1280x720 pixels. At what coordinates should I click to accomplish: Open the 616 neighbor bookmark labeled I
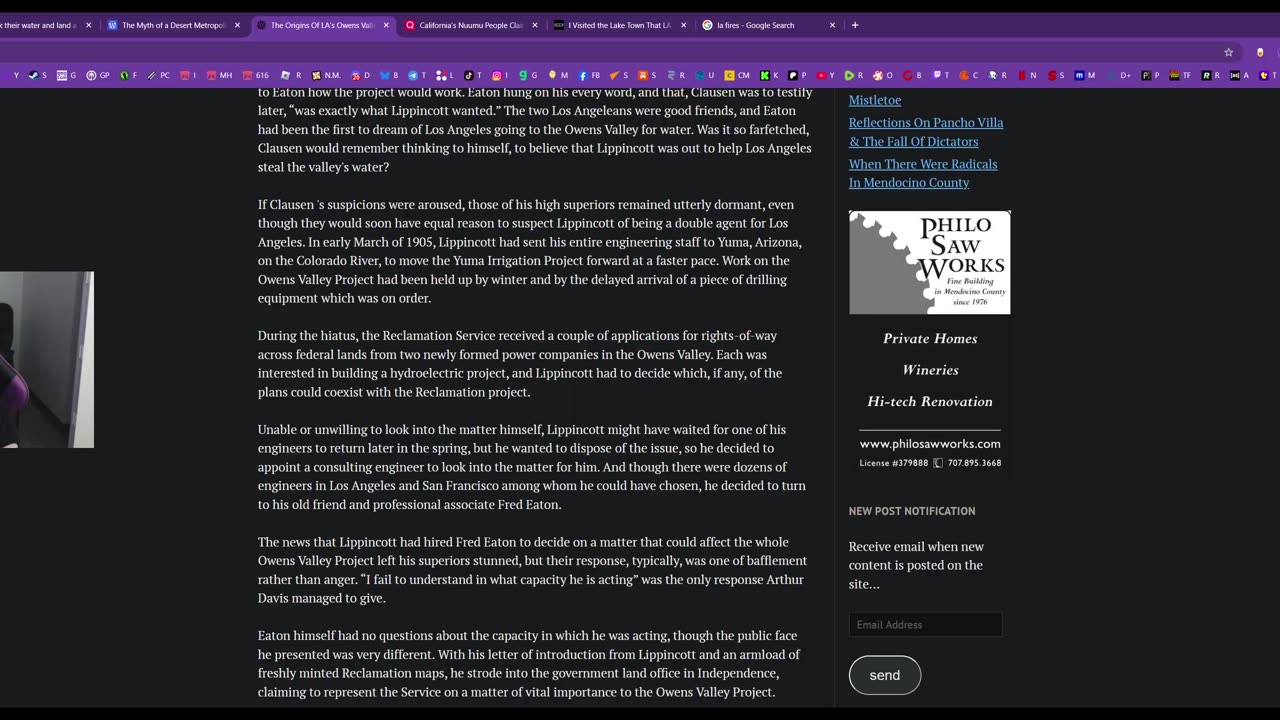(189, 75)
